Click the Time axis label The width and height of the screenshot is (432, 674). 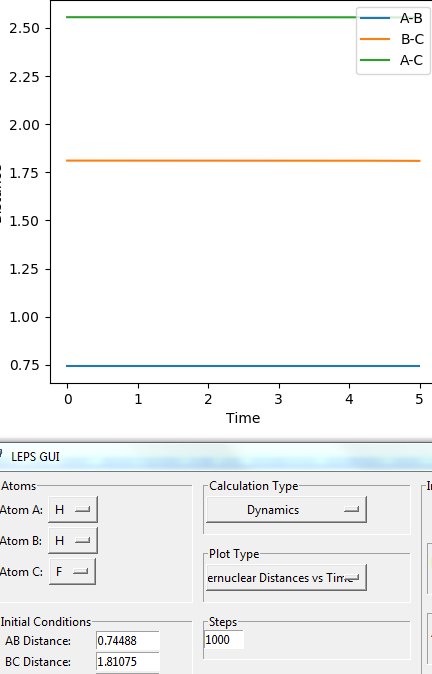[x=243, y=418]
